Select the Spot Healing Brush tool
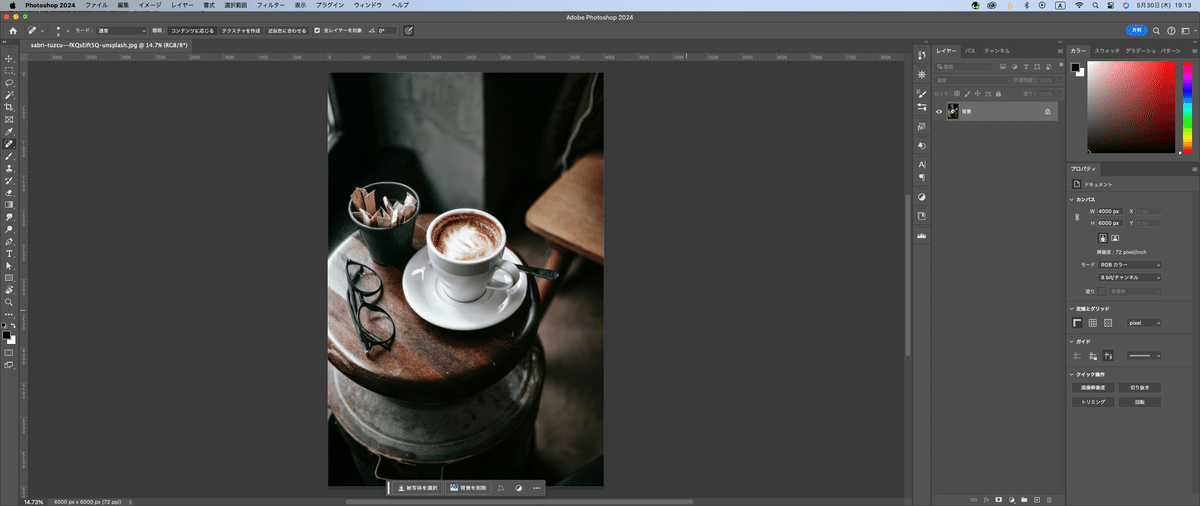Viewport: 1200px width, 506px height. point(9,144)
